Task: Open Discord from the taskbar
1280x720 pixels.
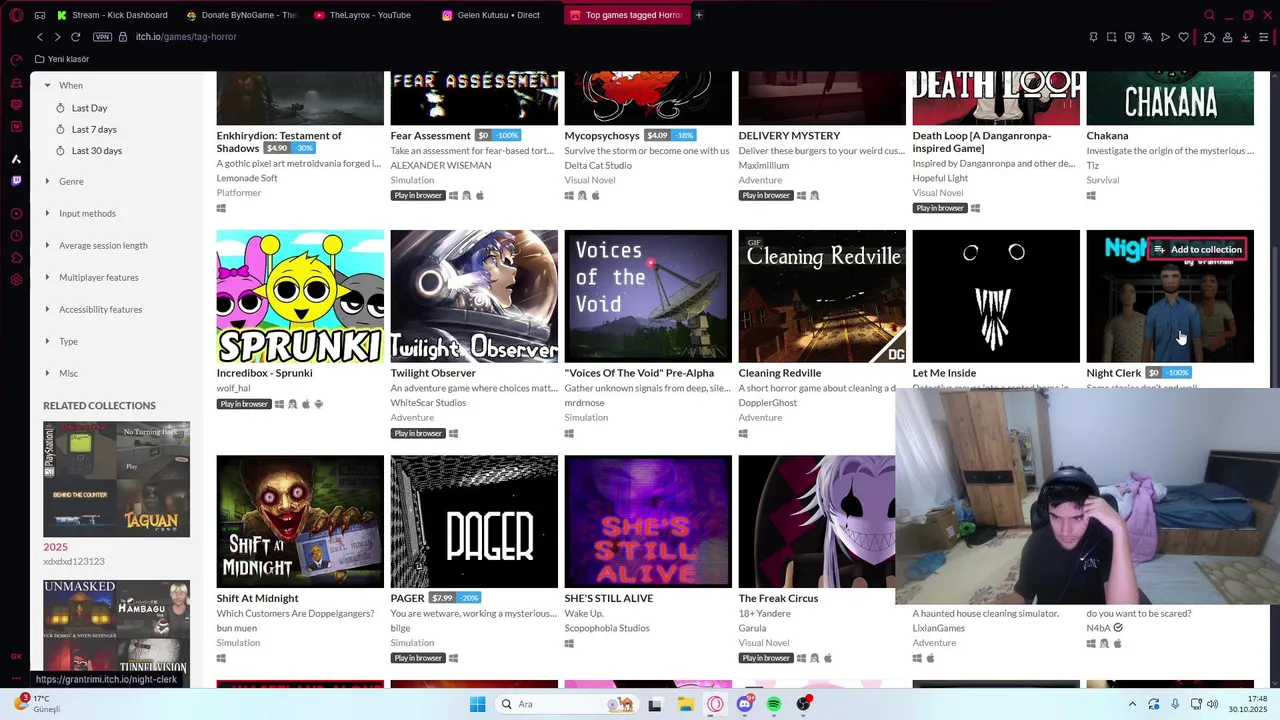Action: point(745,704)
